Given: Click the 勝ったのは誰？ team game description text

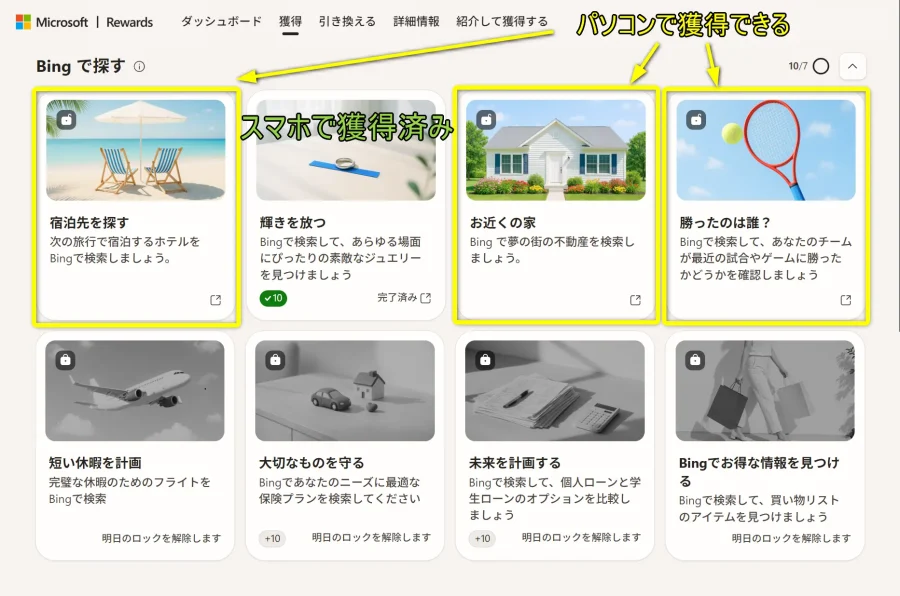Looking at the screenshot, I should pos(766,258).
